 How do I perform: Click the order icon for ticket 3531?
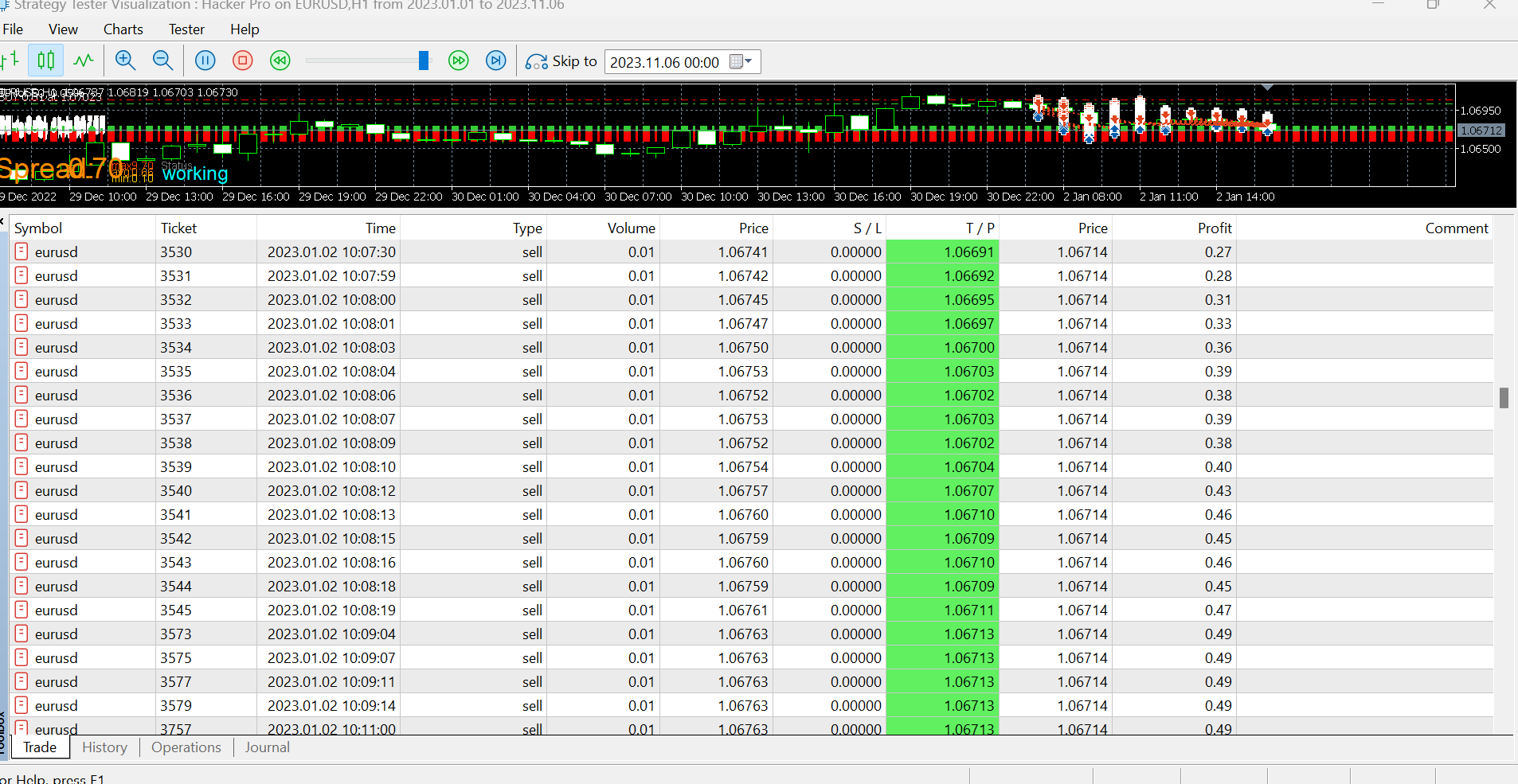(22, 275)
